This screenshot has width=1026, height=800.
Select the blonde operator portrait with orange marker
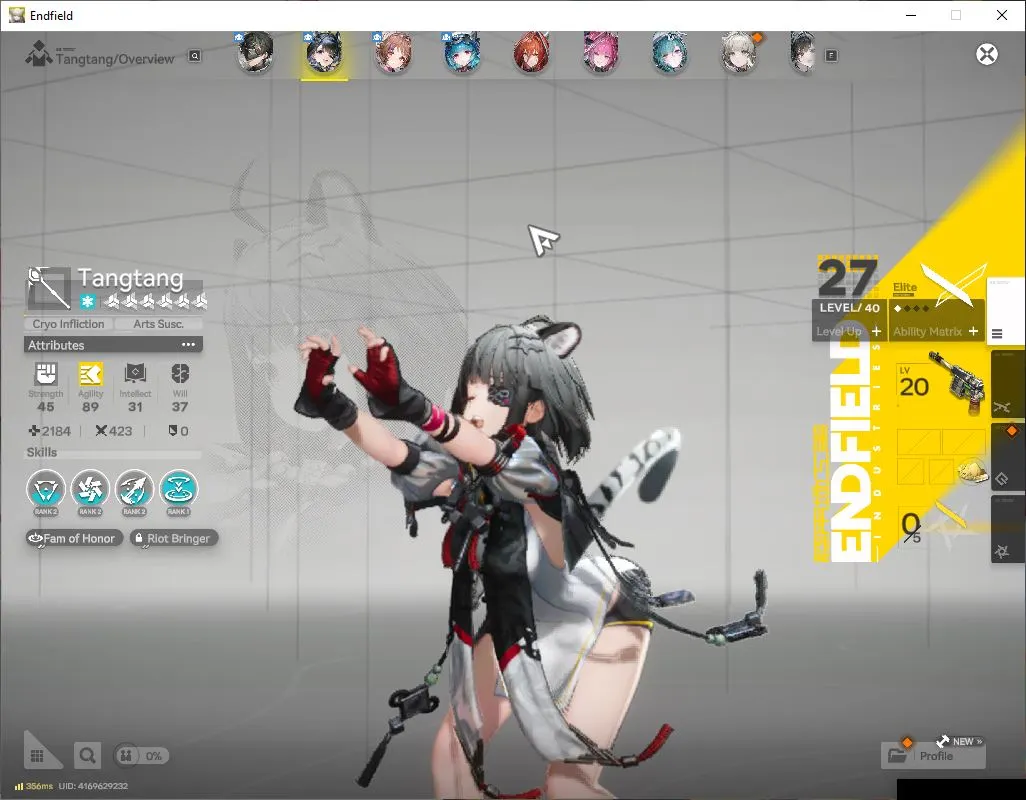coord(739,53)
